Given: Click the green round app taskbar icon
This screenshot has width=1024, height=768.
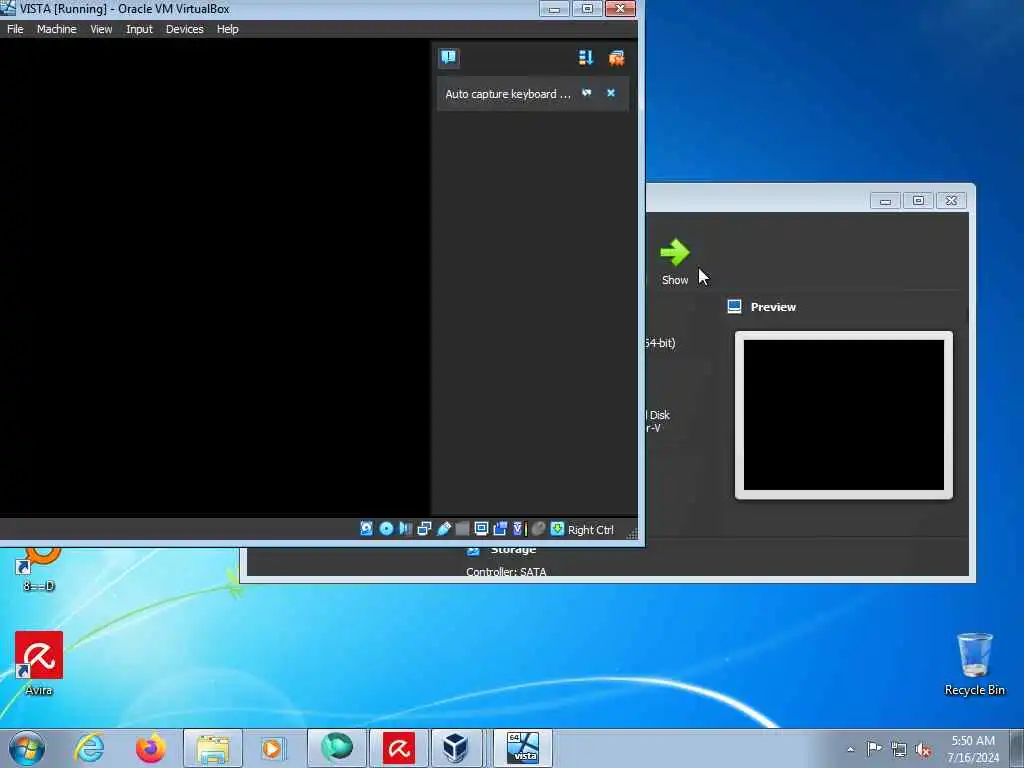Looking at the screenshot, I should point(336,748).
